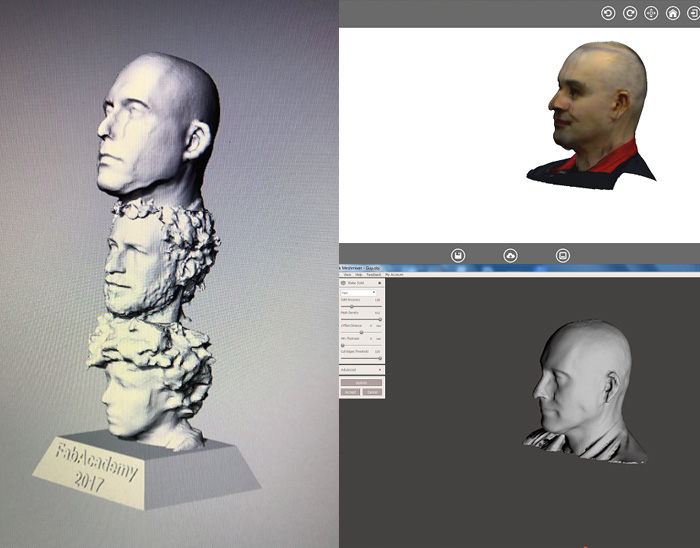The height and width of the screenshot is (548, 700).
Task: Click the color textured head scan model
Action: (x=594, y=116)
